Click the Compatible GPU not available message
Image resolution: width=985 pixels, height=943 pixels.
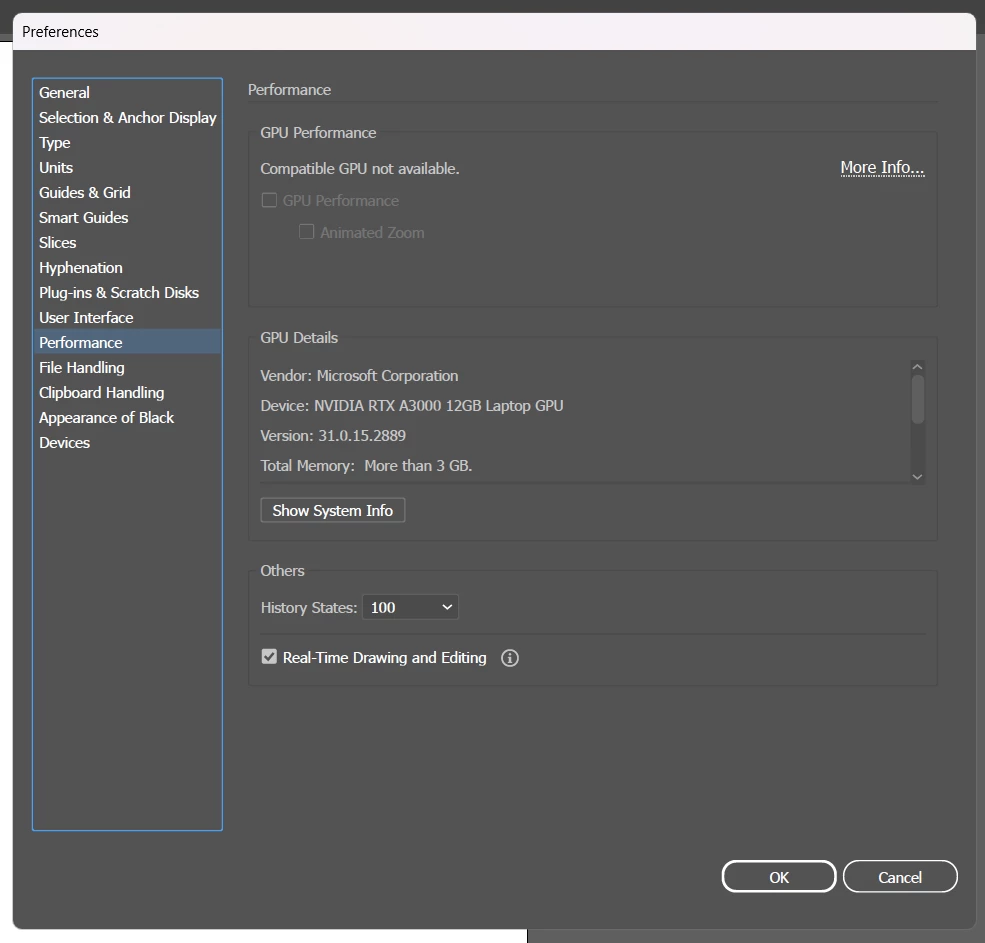360,169
